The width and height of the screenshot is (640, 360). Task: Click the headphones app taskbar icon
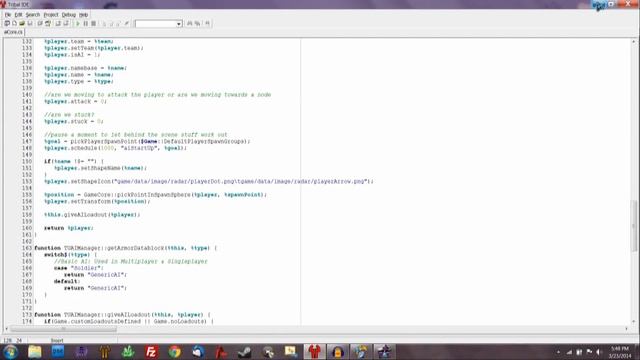(338, 351)
